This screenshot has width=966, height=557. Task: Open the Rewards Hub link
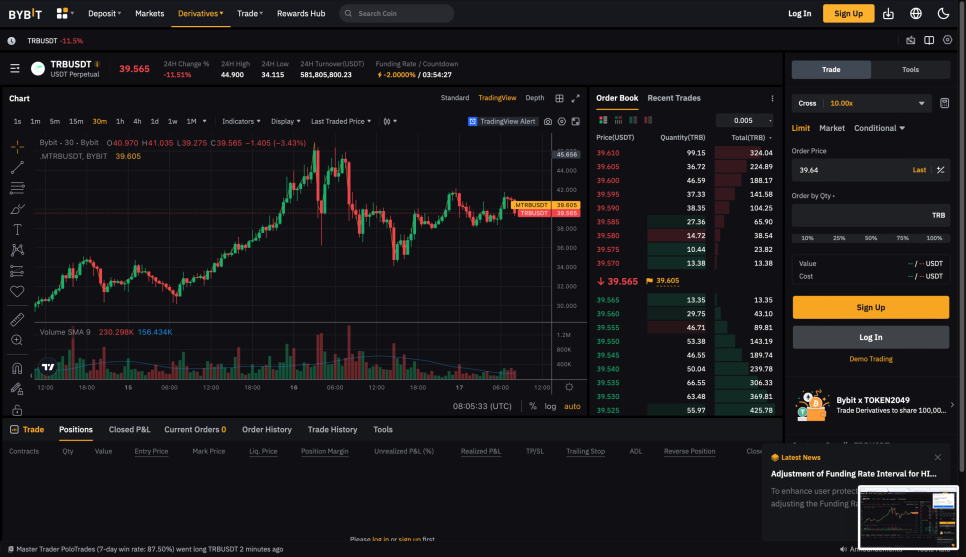click(301, 14)
